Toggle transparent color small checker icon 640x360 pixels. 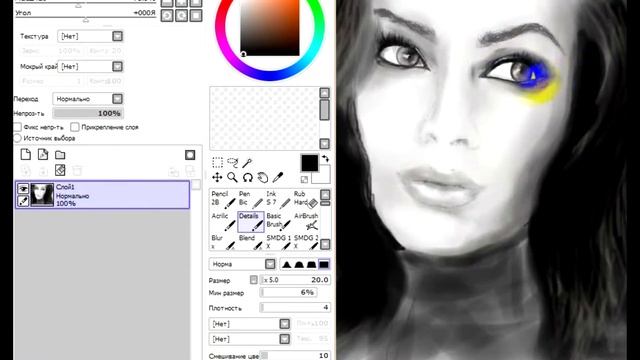304,179
